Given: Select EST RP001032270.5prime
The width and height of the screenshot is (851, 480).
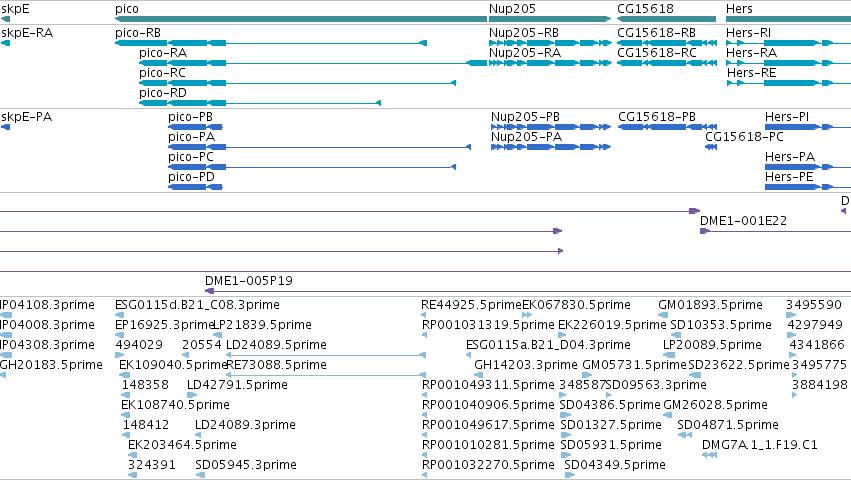Looking at the screenshot, I should [488, 466].
